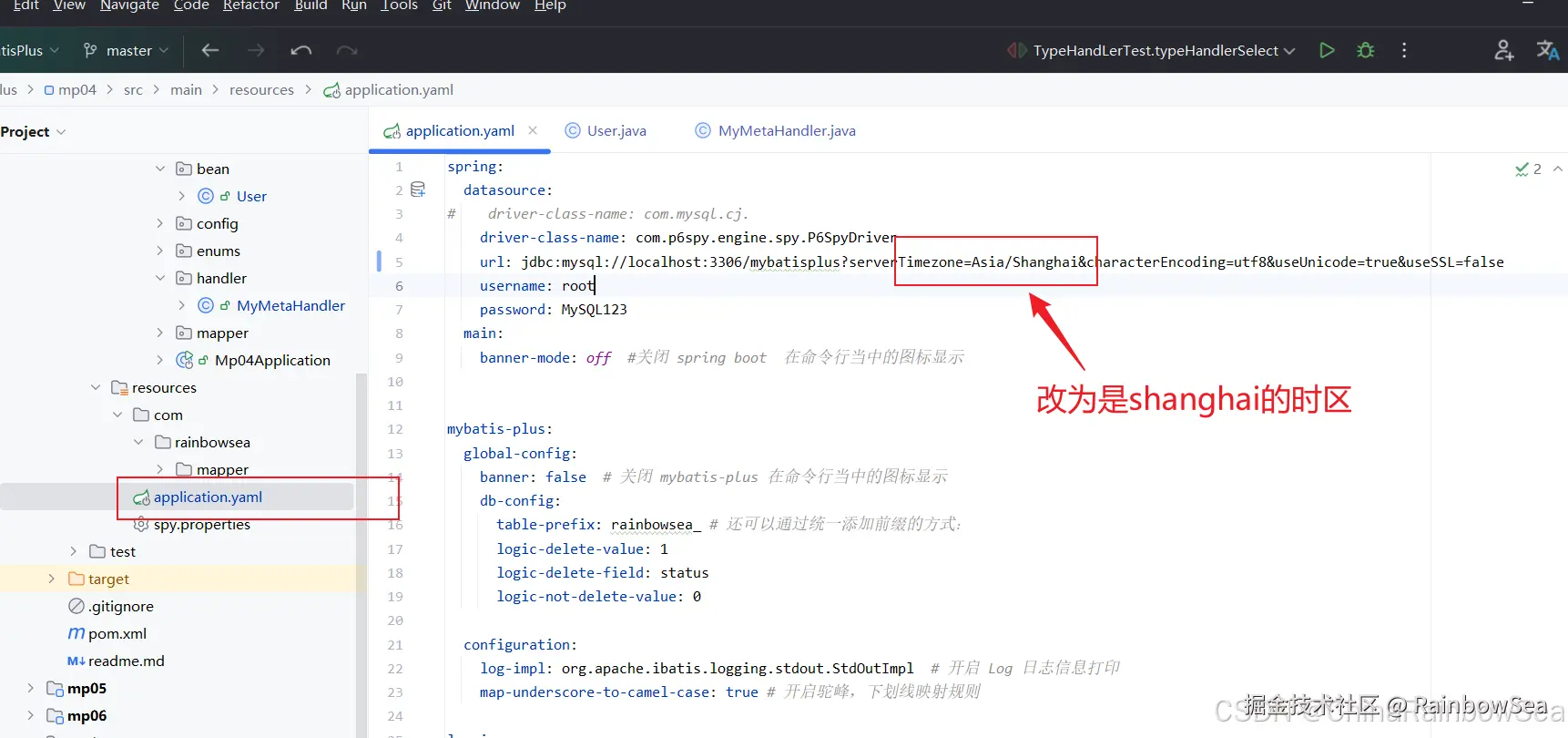Click the inspections check widget showing 2
This screenshot has height=738, width=1568.
[1528, 169]
